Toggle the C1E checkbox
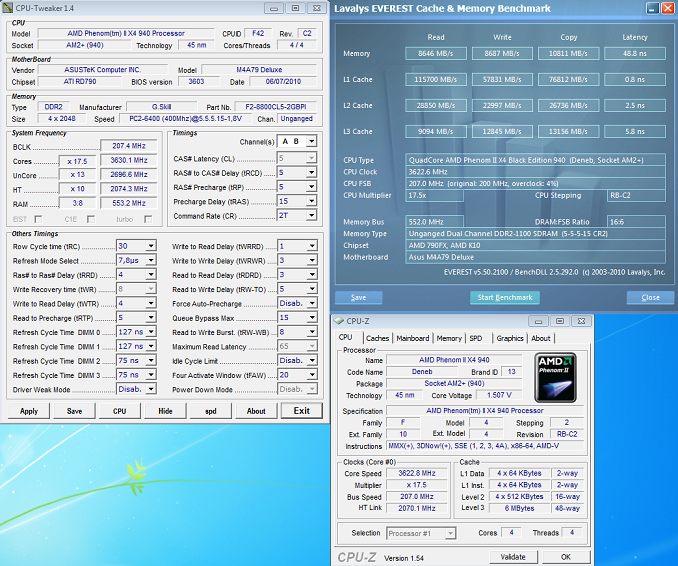 [x=91, y=219]
